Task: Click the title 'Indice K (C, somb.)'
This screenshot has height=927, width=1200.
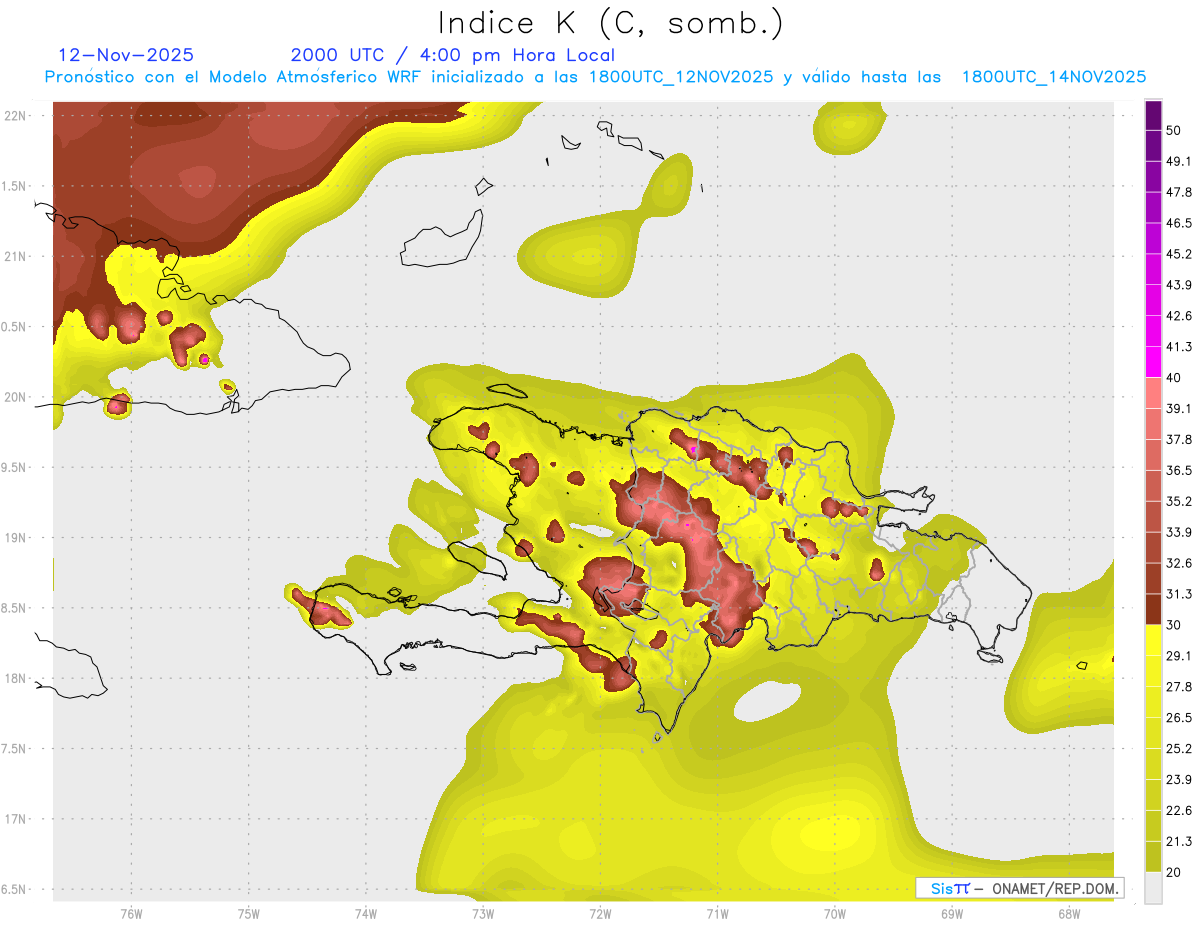Action: (610, 23)
